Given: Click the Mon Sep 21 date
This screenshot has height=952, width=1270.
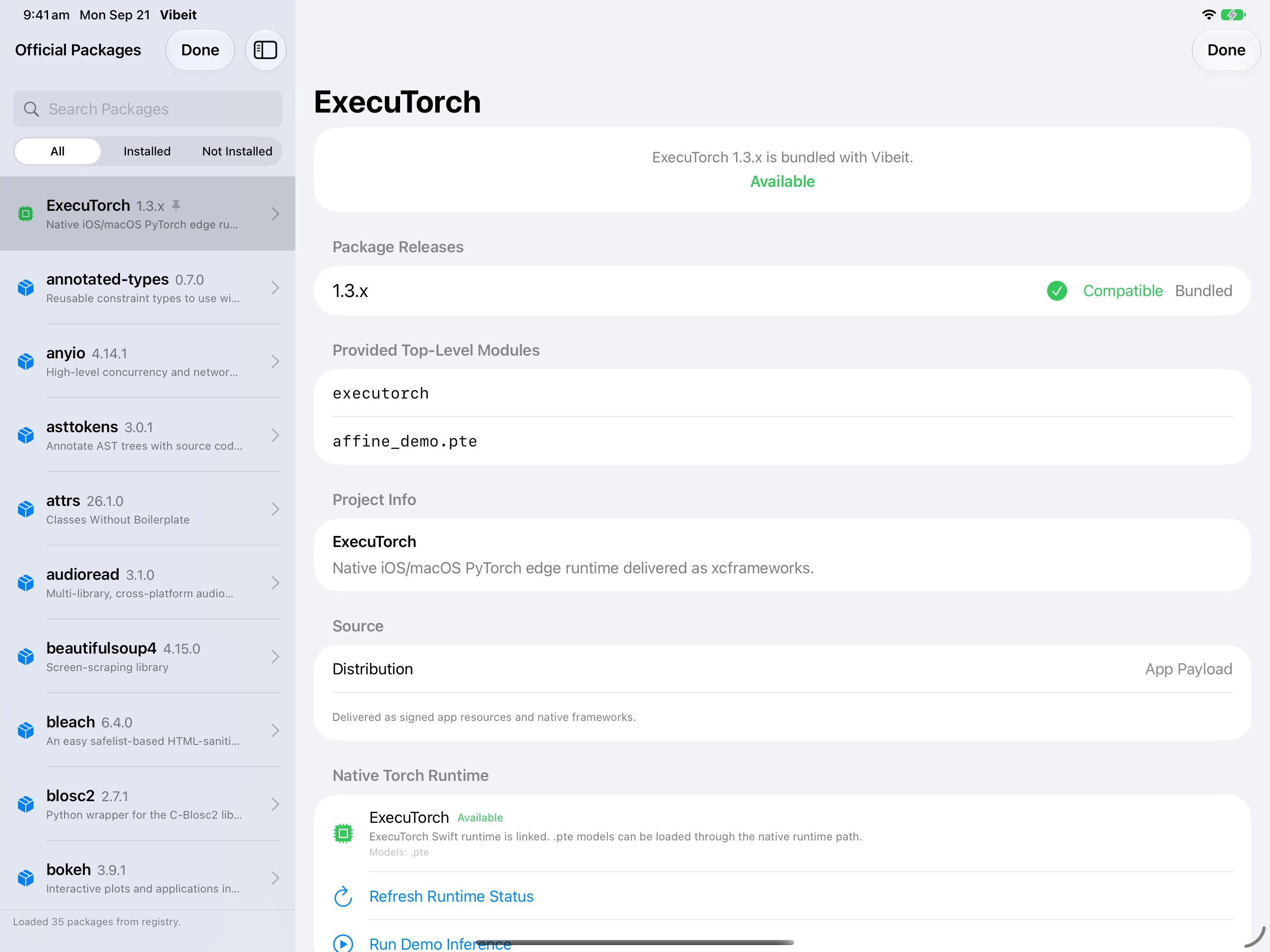Looking at the screenshot, I should [115, 15].
